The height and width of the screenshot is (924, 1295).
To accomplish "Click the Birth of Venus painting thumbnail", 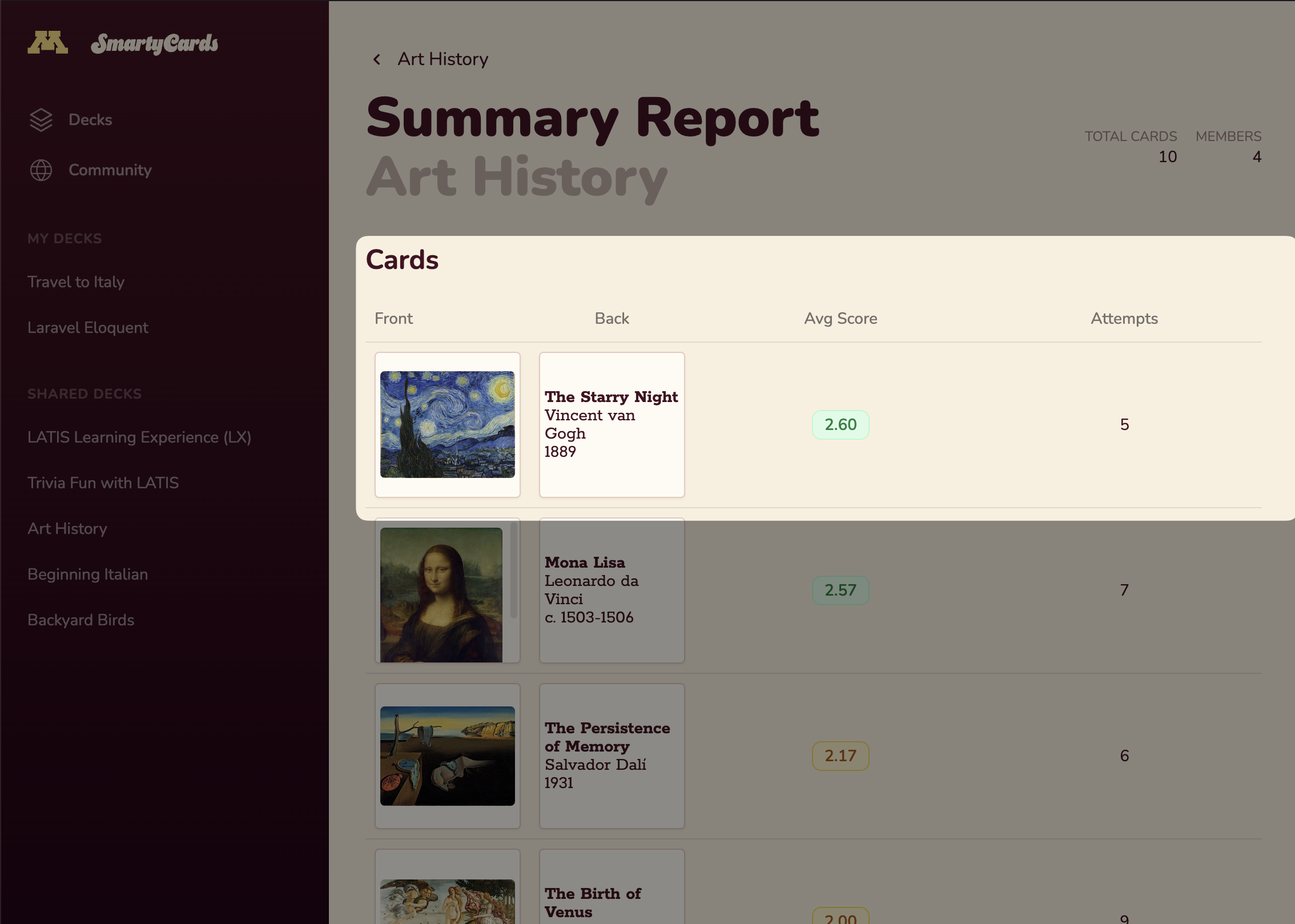I will click(x=448, y=901).
